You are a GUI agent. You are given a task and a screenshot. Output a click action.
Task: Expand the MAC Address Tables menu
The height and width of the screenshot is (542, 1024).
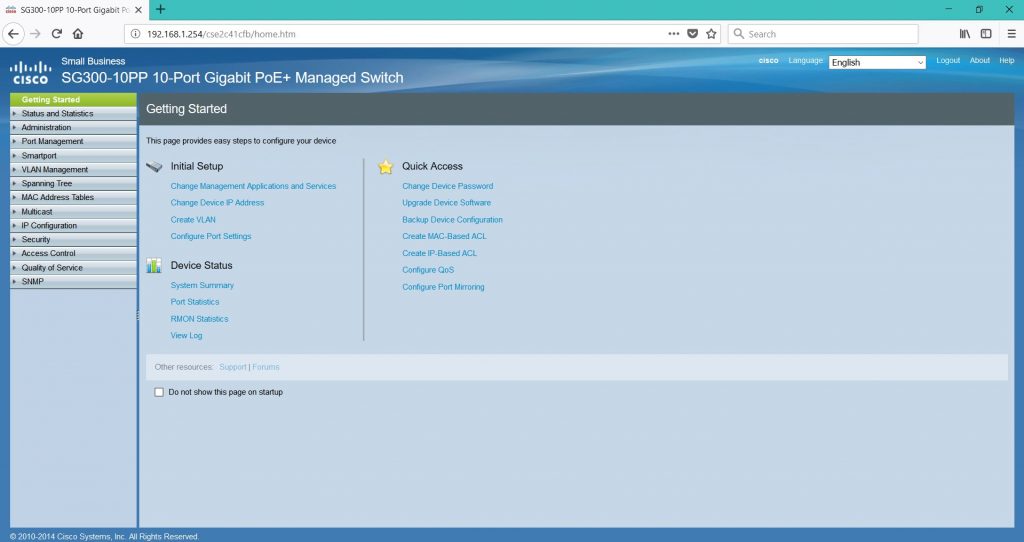73,197
